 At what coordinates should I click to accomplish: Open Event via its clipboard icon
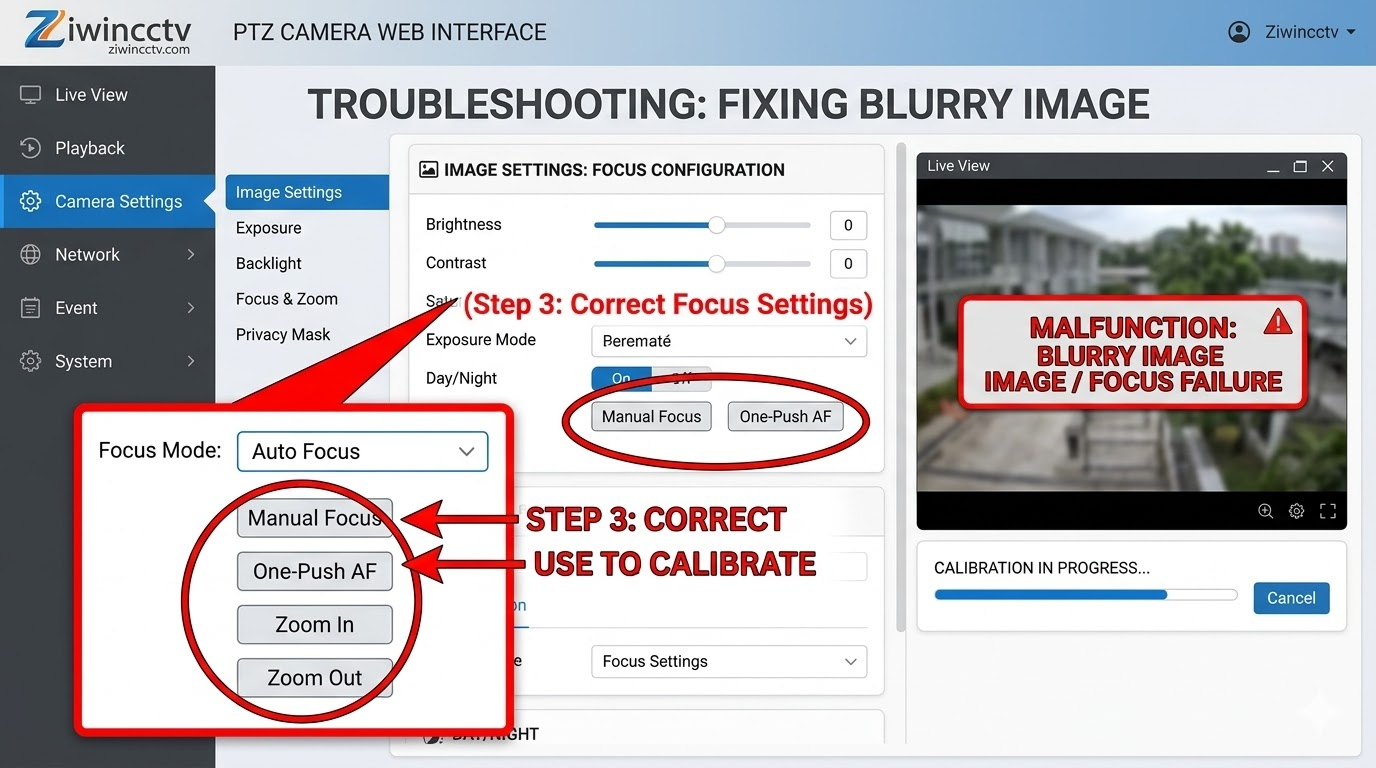tap(31, 308)
